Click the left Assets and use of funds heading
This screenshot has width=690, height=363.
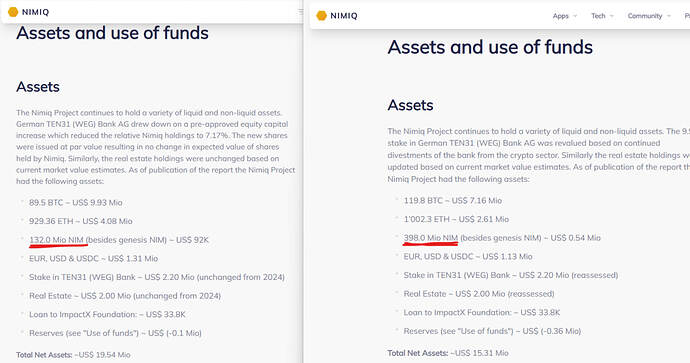[x=112, y=33]
